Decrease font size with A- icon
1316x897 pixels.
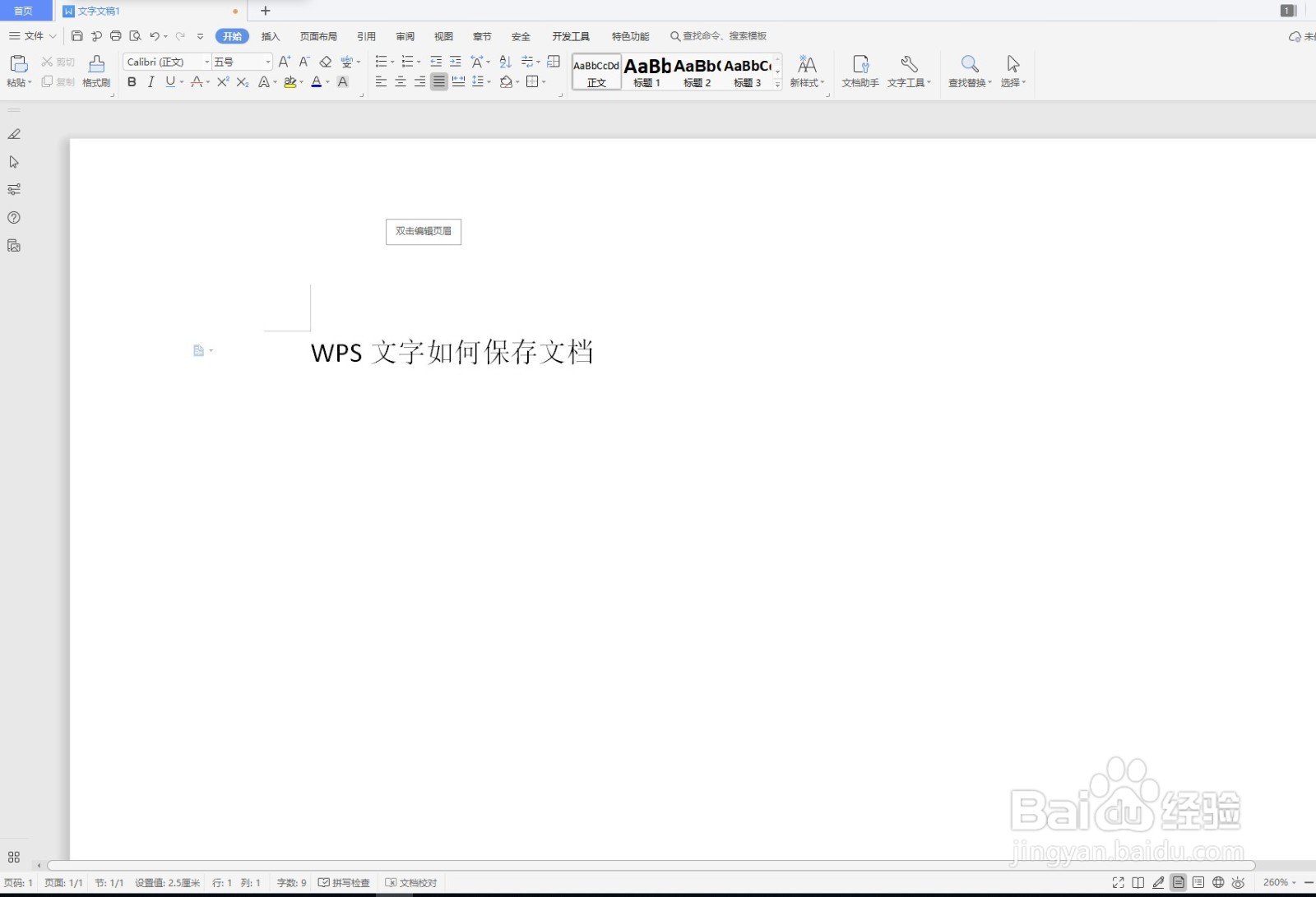[x=304, y=62]
